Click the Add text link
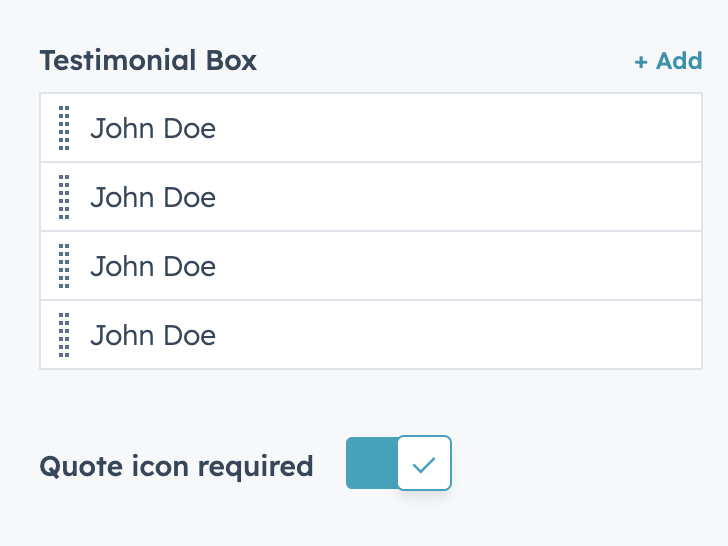The height and width of the screenshot is (546, 728). point(679,61)
